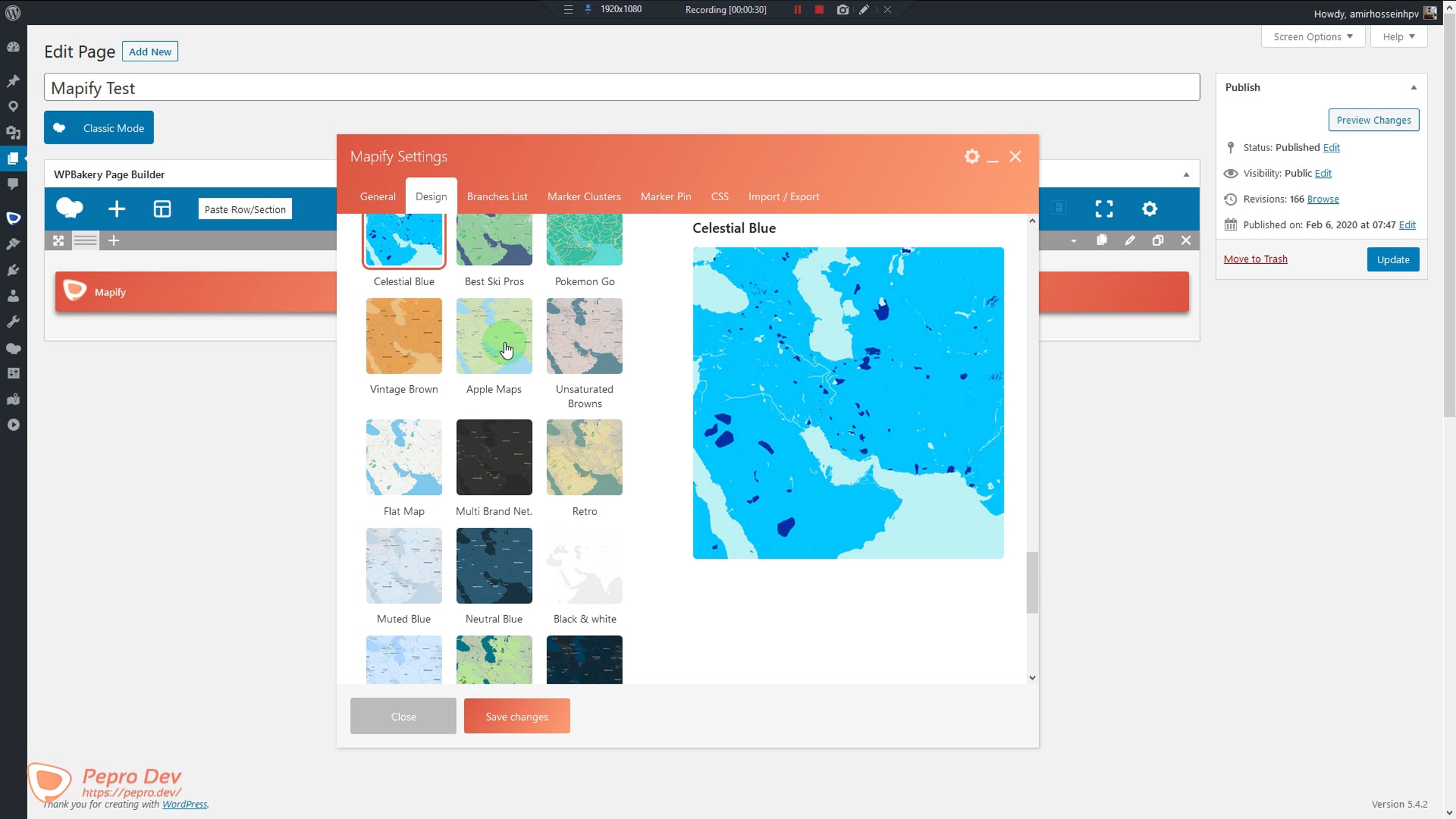1456x819 pixels.
Task: Toggle the row dropdown arrow
Action: pyautogui.click(x=1074, y=241)
